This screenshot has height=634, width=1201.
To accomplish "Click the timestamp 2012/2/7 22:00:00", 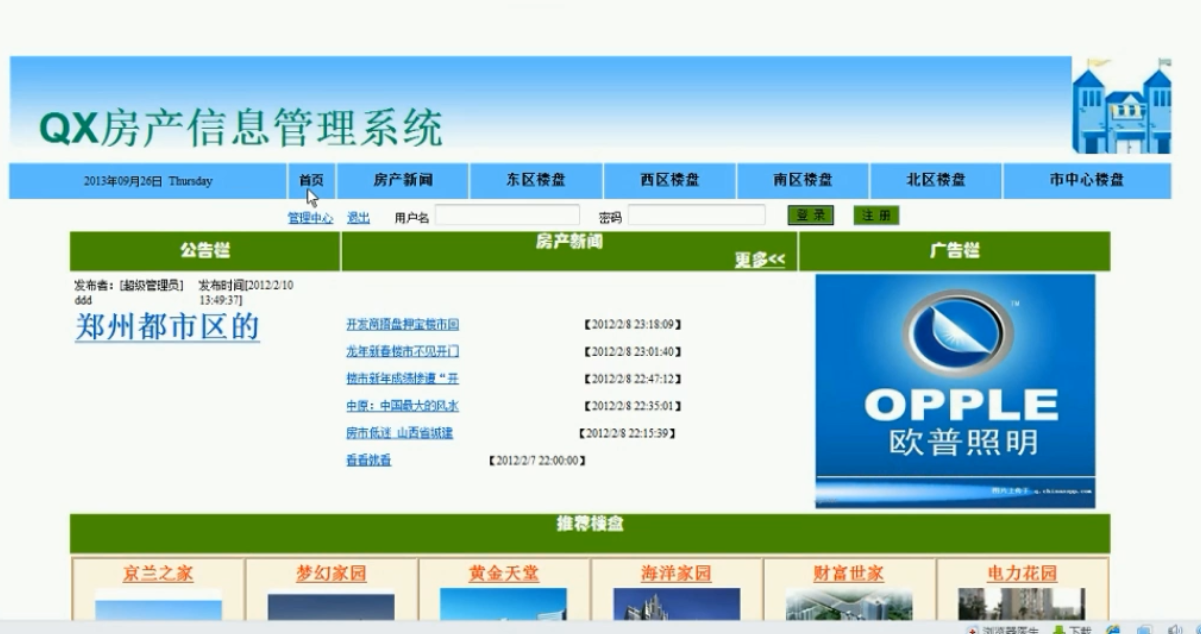I will point(538,460).
